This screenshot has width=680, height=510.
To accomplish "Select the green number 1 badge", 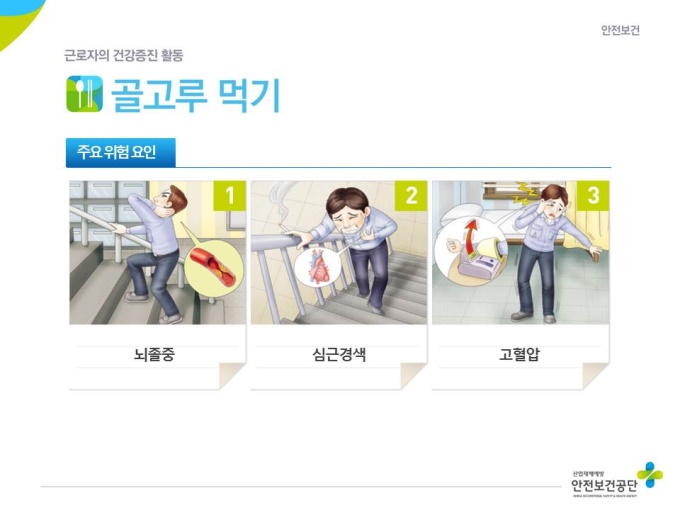I will (229, 196).
